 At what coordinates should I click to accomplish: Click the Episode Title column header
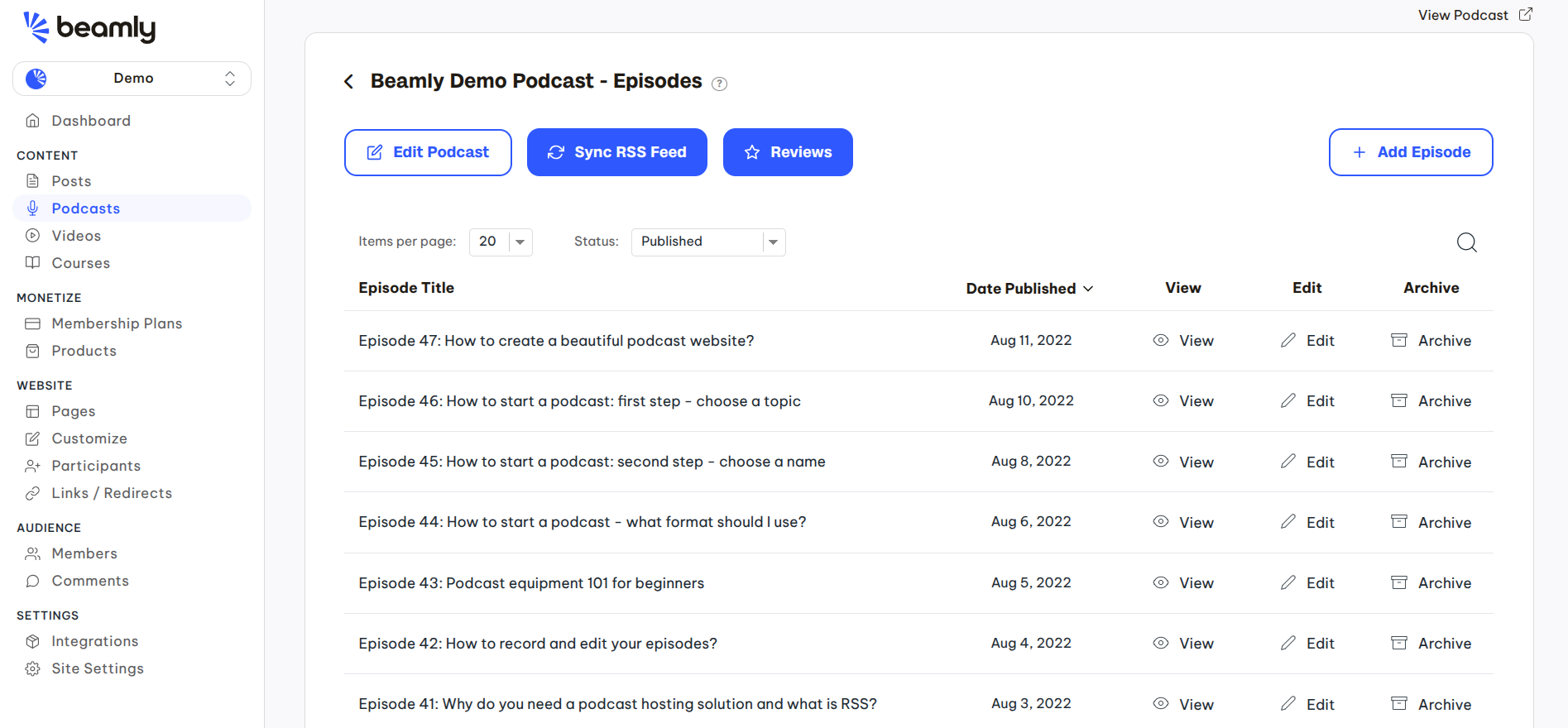[406, 288]
